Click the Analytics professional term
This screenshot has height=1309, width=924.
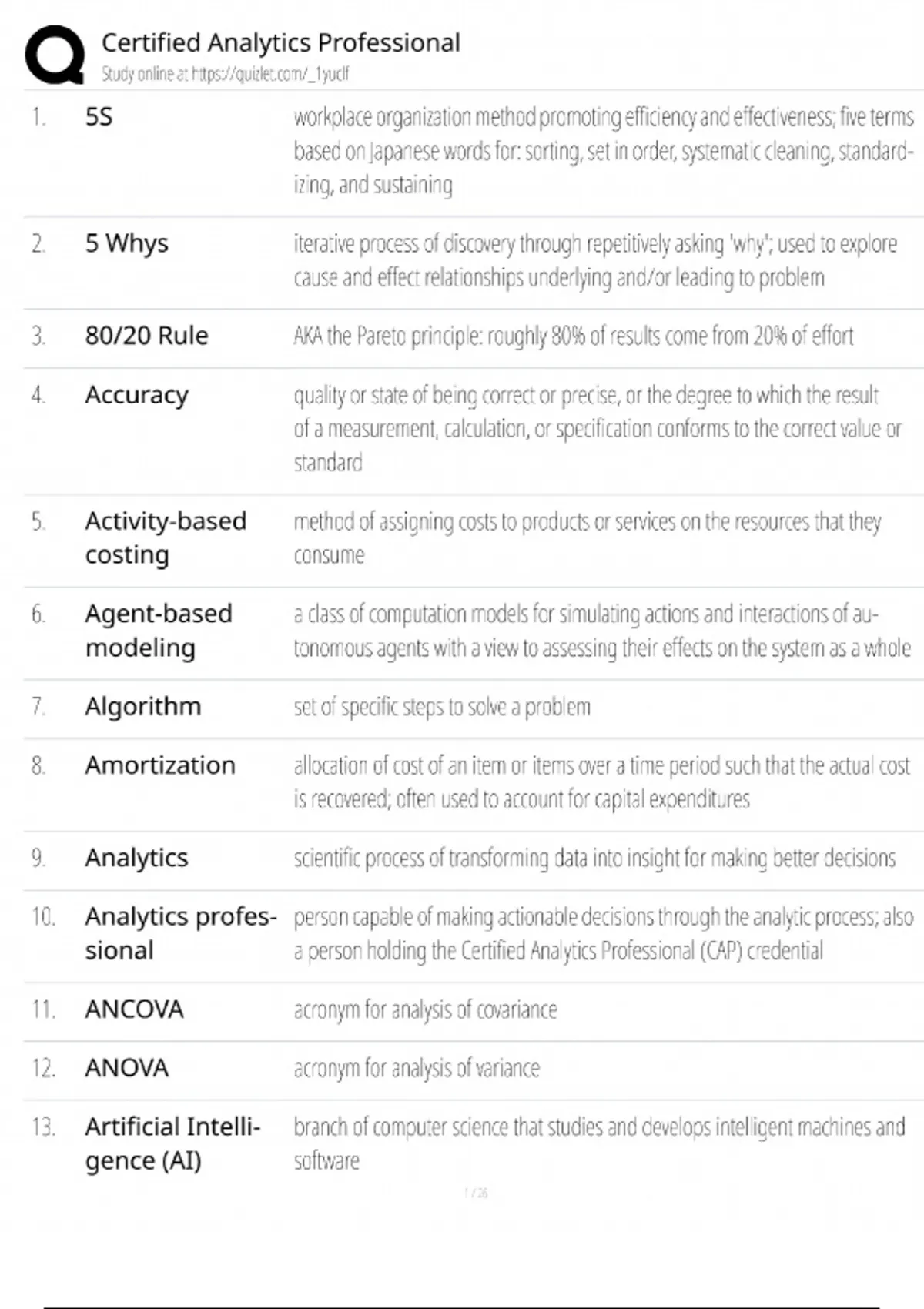tap(180, 933)
